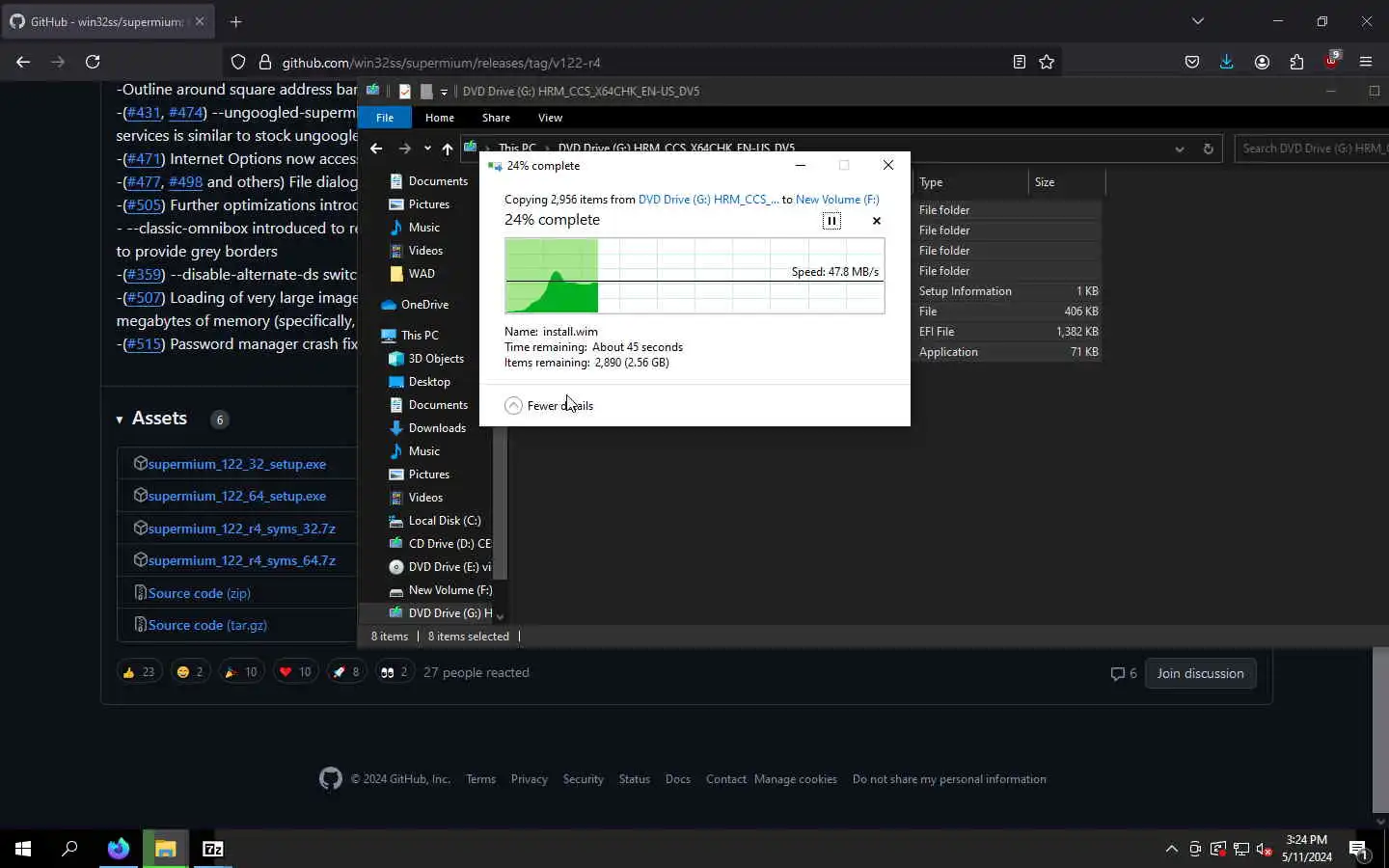Open the DVD Drive (G:) HRM_CCS source link

point(708,200)
